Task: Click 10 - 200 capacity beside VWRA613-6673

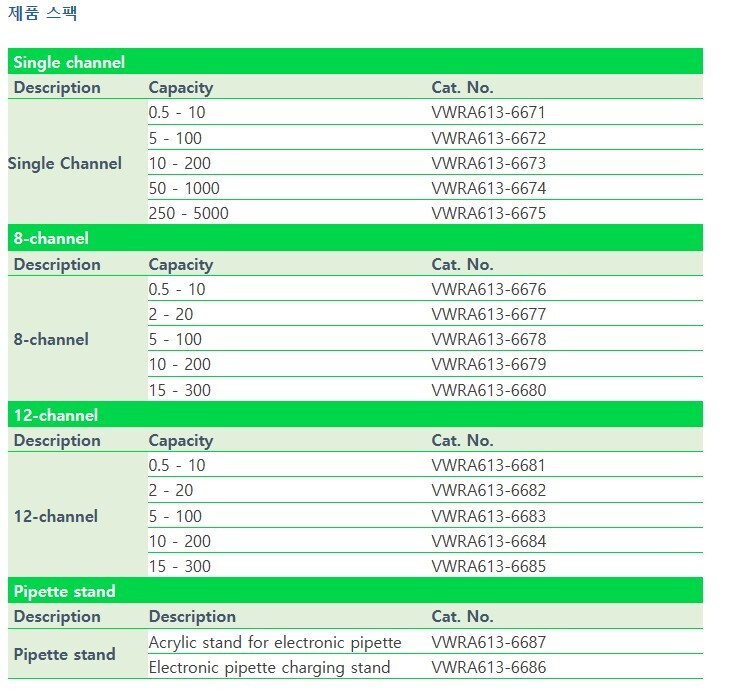Action: [x=180, y=163]
